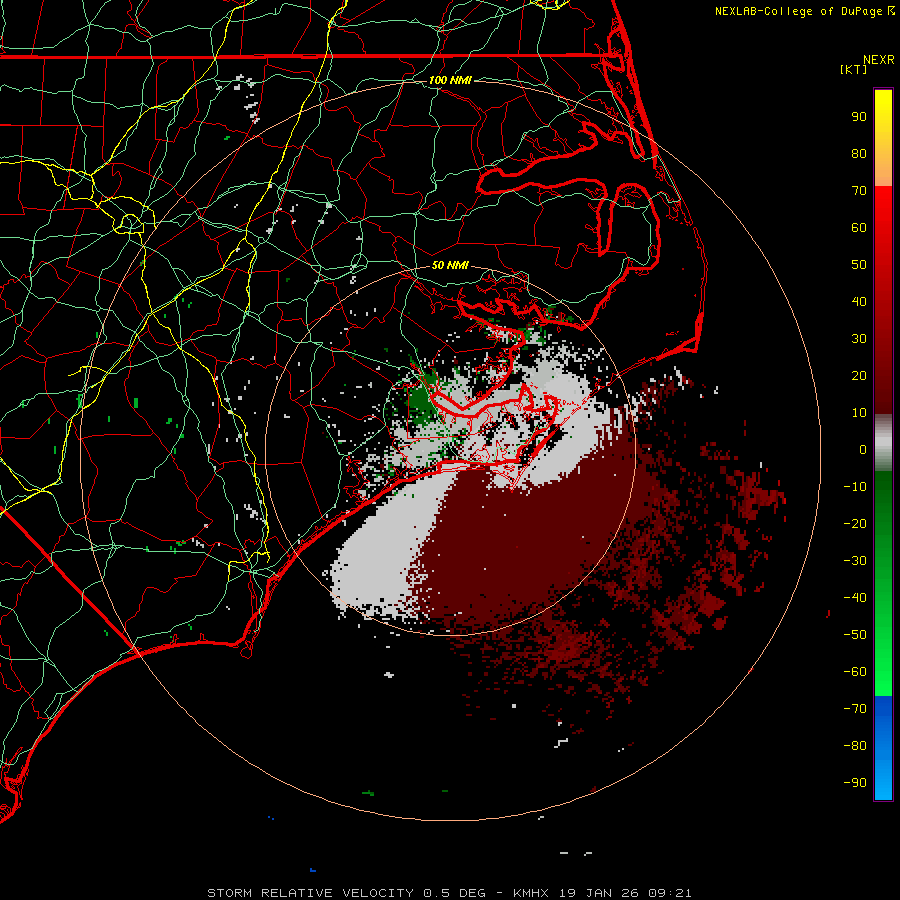The width and height of the screenshot is (900, 900).
Task: Click the 60 value on velocity scale
Action: point(859,228)
